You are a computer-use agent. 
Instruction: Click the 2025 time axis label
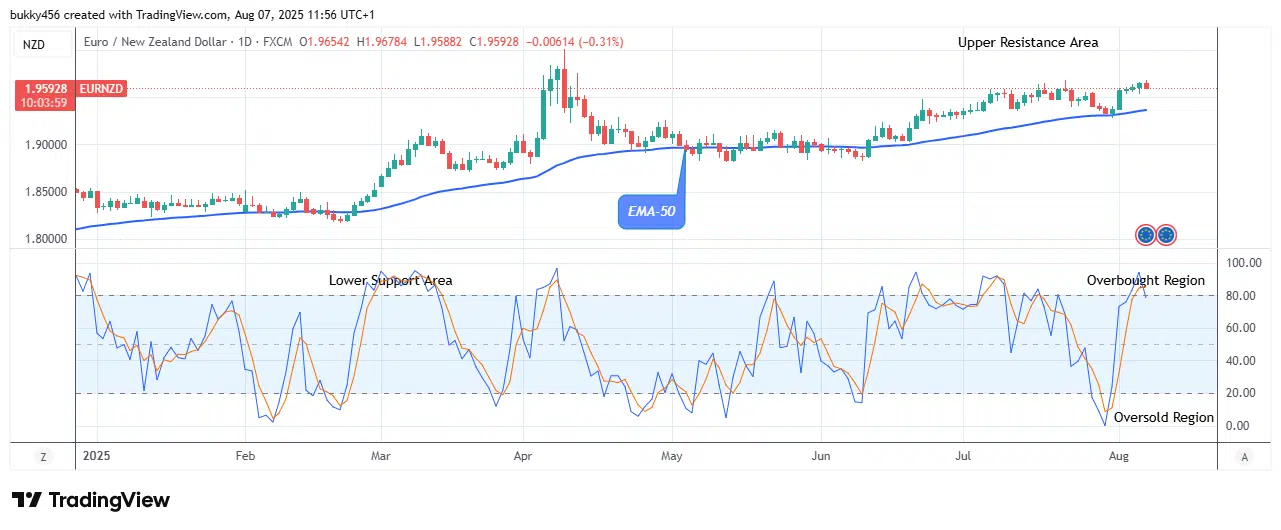point(97,456)
